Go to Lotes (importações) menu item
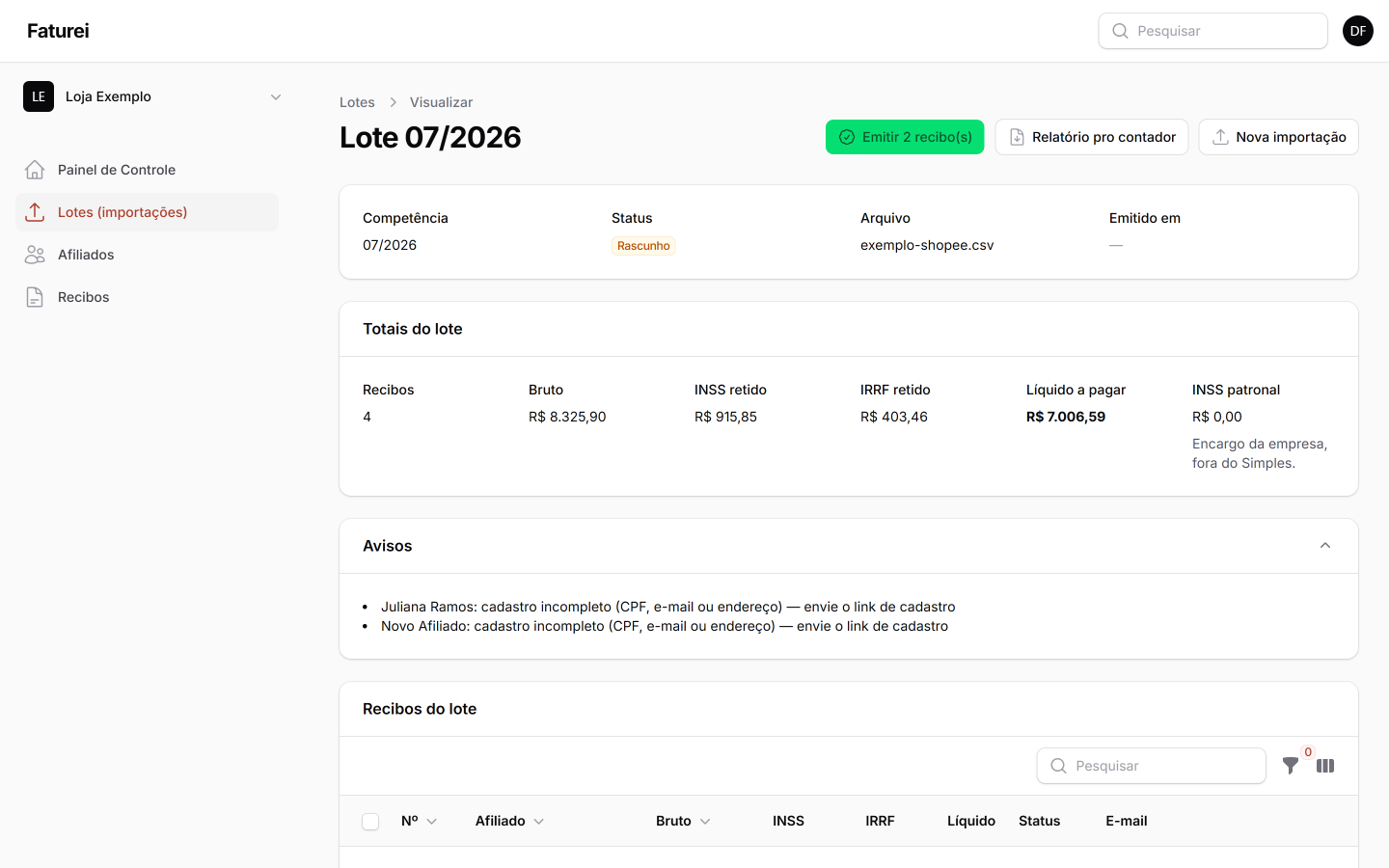The height and width of the screenshot is (868, 1389). (147, 212)
